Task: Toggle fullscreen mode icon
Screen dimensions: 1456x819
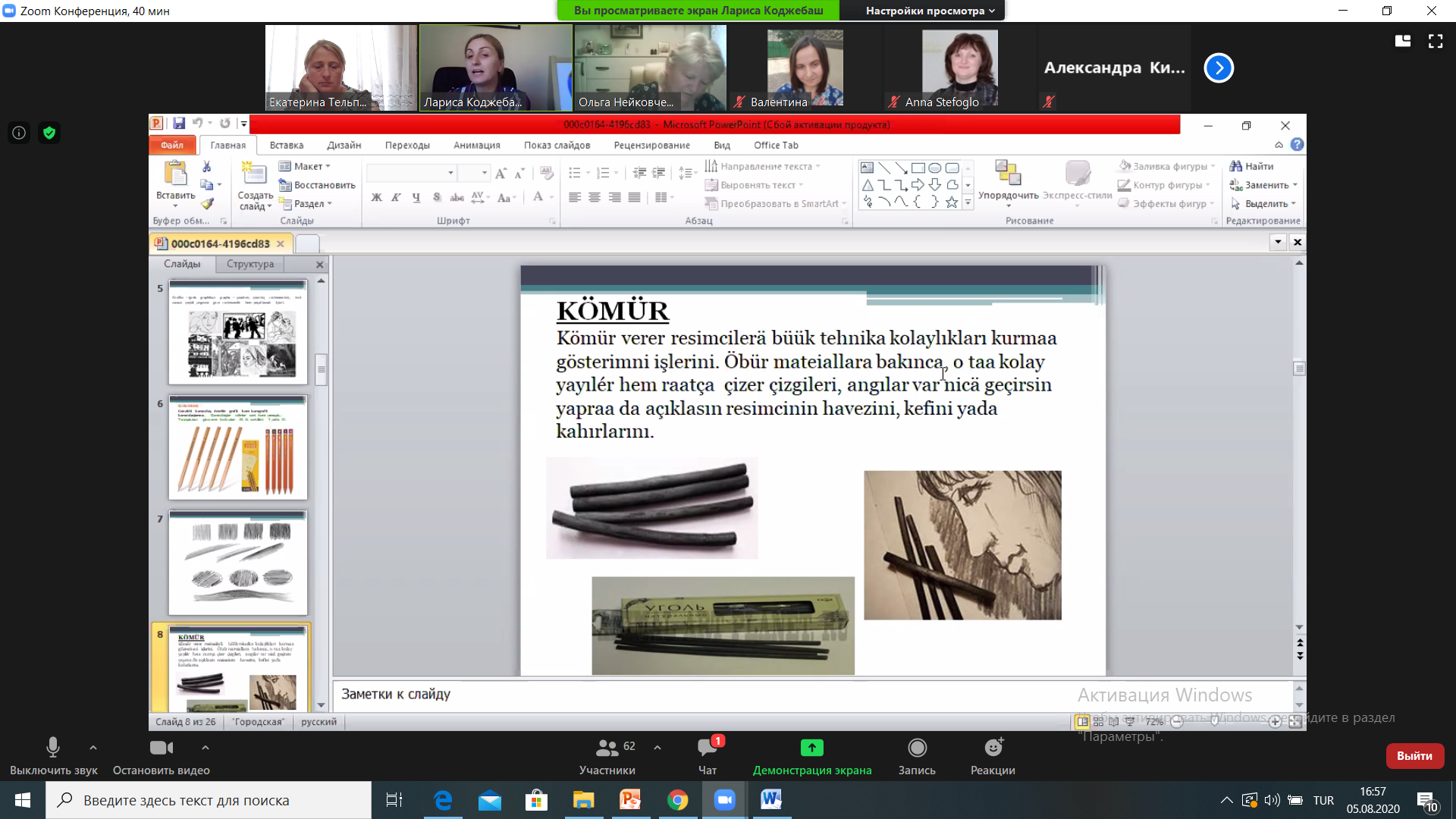Action: click(1436, 41)
